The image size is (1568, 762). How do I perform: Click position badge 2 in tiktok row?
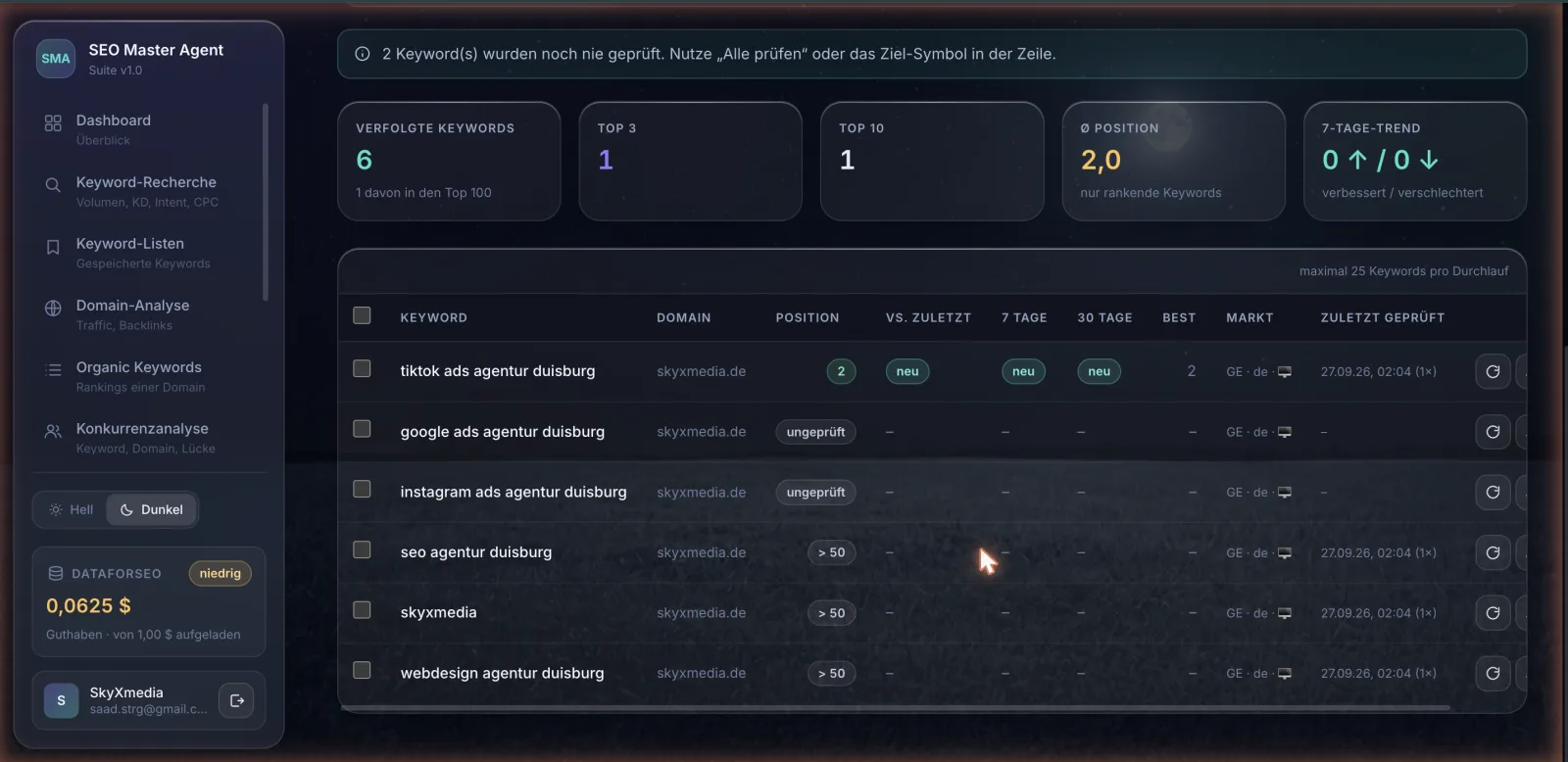click(x=841, y=371)
